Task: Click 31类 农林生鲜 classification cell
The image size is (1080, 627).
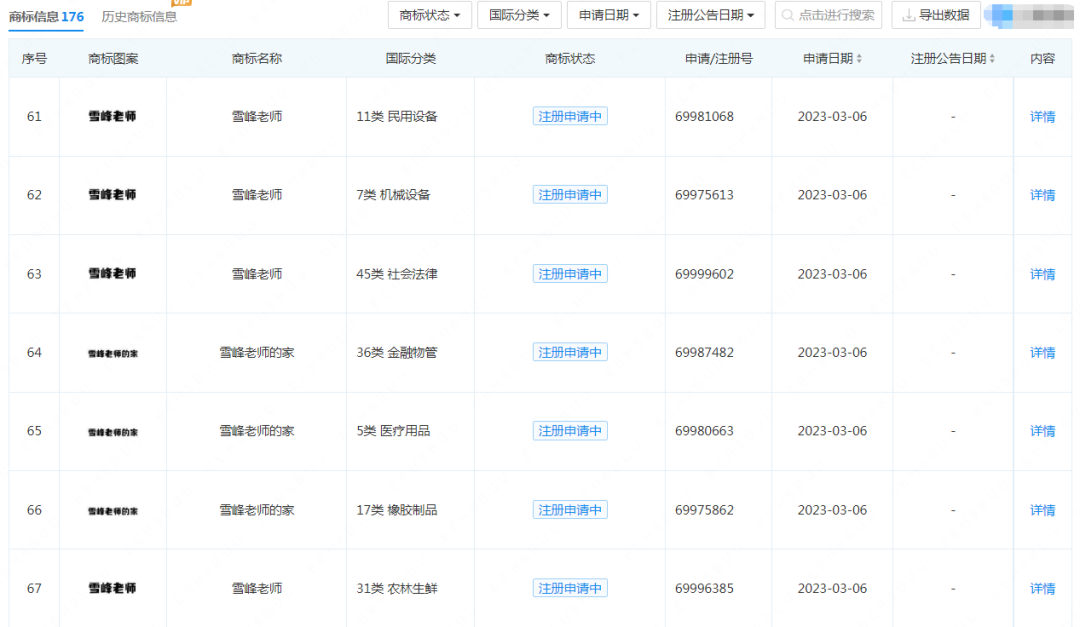Action: tap(397, 588)
